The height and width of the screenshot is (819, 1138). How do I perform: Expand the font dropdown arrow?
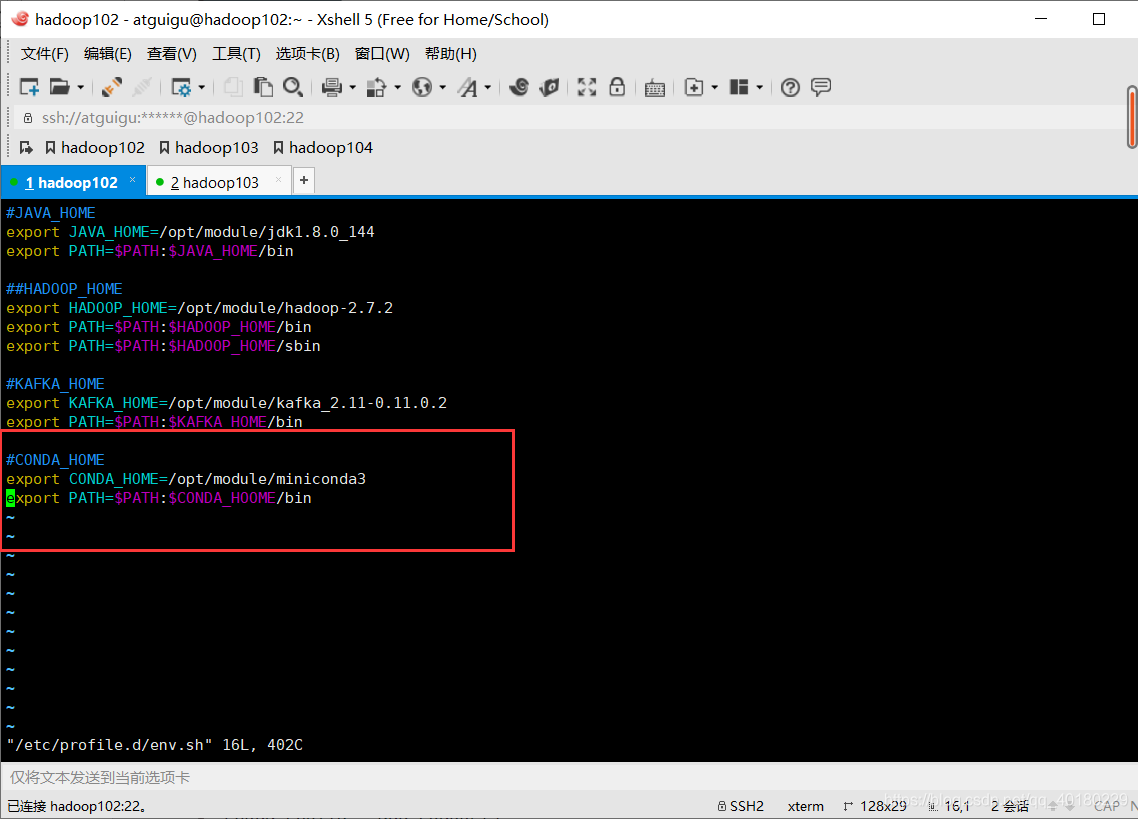click(488, 88)
